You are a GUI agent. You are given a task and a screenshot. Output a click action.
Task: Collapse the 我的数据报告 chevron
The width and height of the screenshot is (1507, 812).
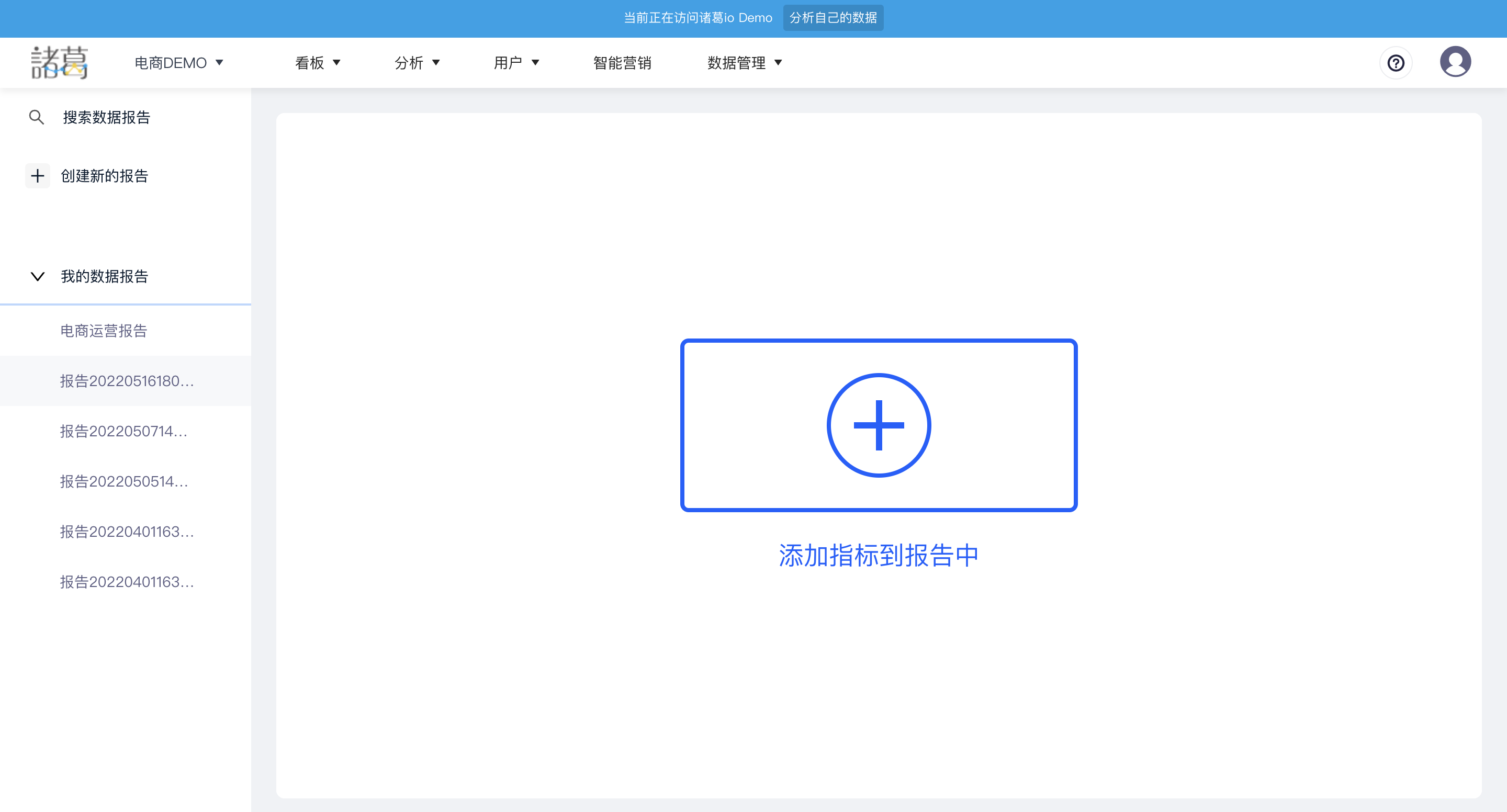pyautogui.click(x=38, y=276)
